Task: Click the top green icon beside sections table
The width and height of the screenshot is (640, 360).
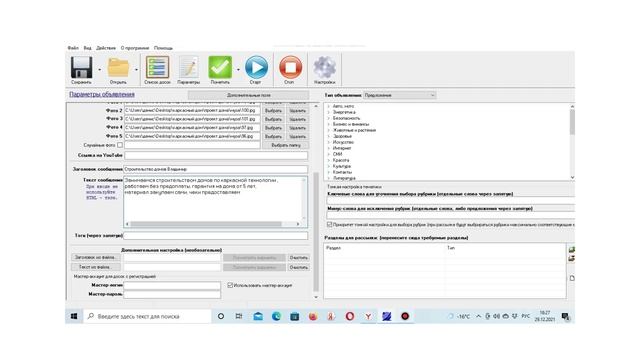Action: point(571,249)
